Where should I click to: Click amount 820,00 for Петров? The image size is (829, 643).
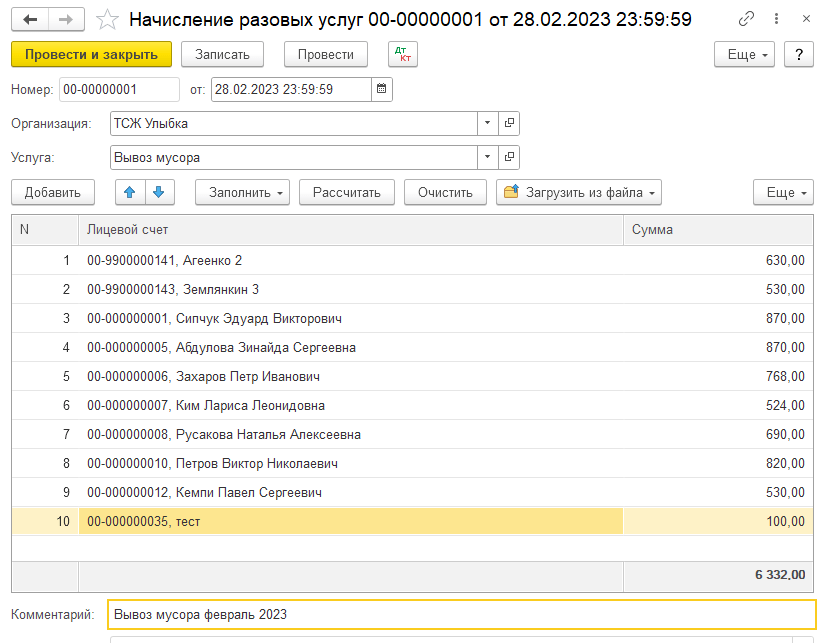785,464
